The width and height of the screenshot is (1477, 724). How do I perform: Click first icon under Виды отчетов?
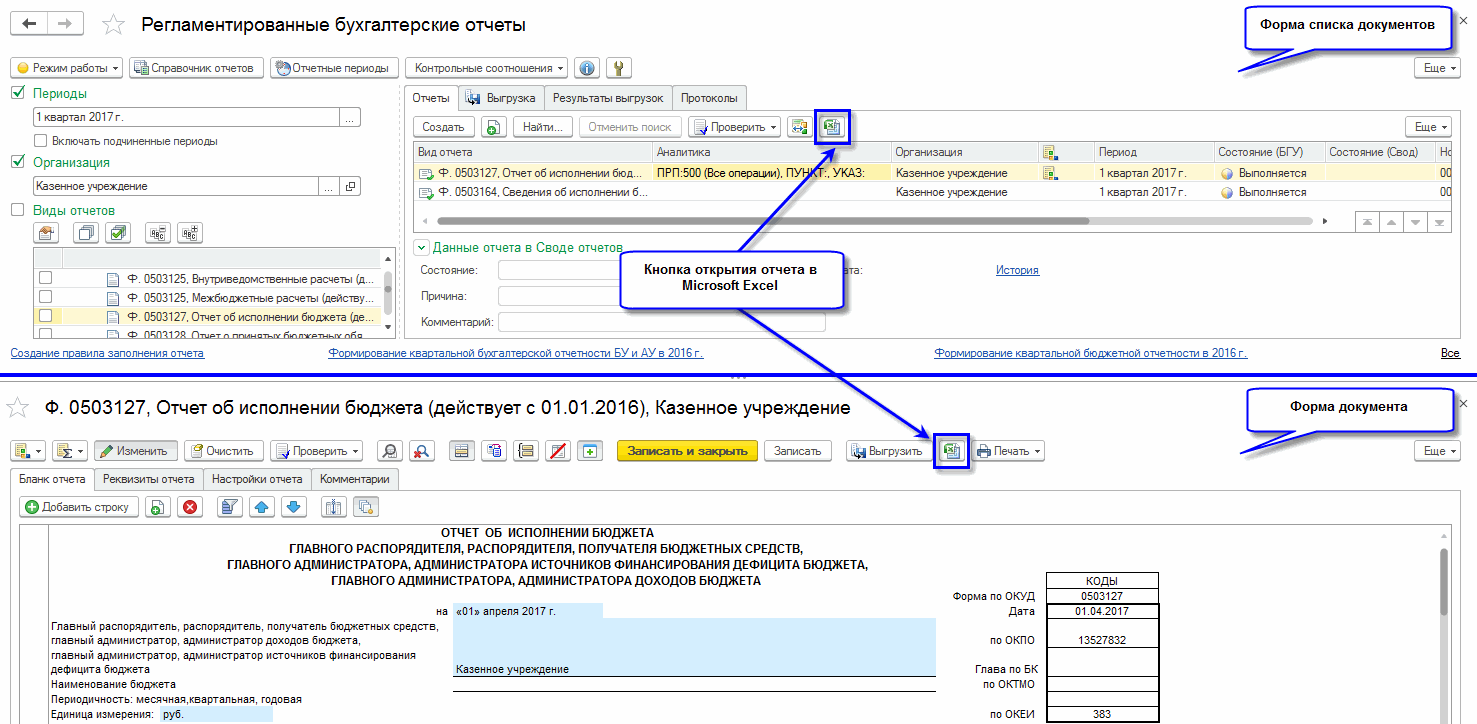[x=46, y=232]
